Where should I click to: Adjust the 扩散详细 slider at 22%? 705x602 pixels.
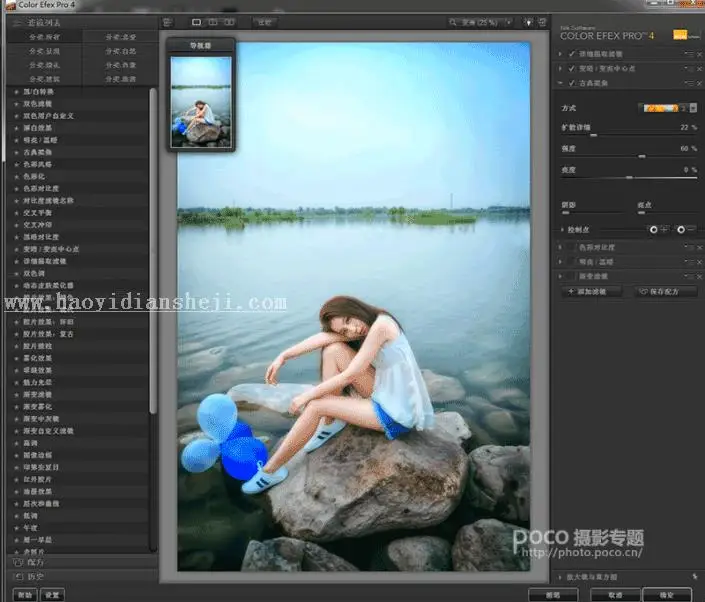pos(593,135)
